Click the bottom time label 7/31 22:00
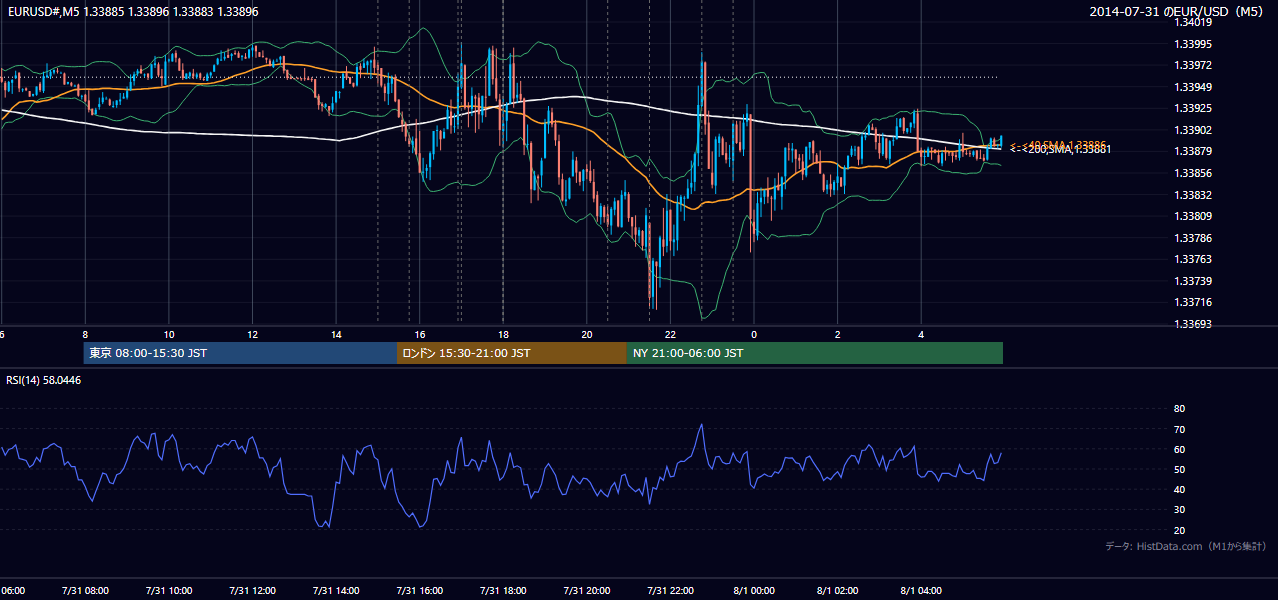Image resolution: width=1278 pixels, height=600 pixels. (671, 591)
